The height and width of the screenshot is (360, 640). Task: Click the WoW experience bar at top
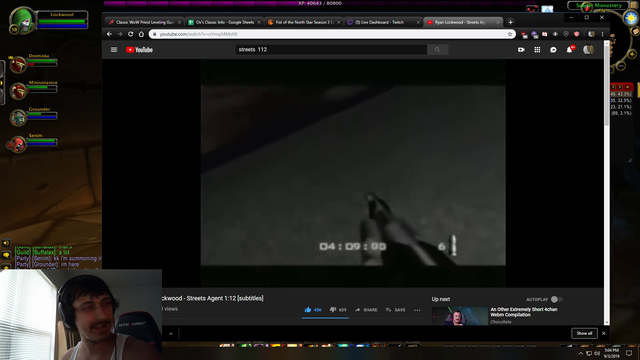(320, 3)
